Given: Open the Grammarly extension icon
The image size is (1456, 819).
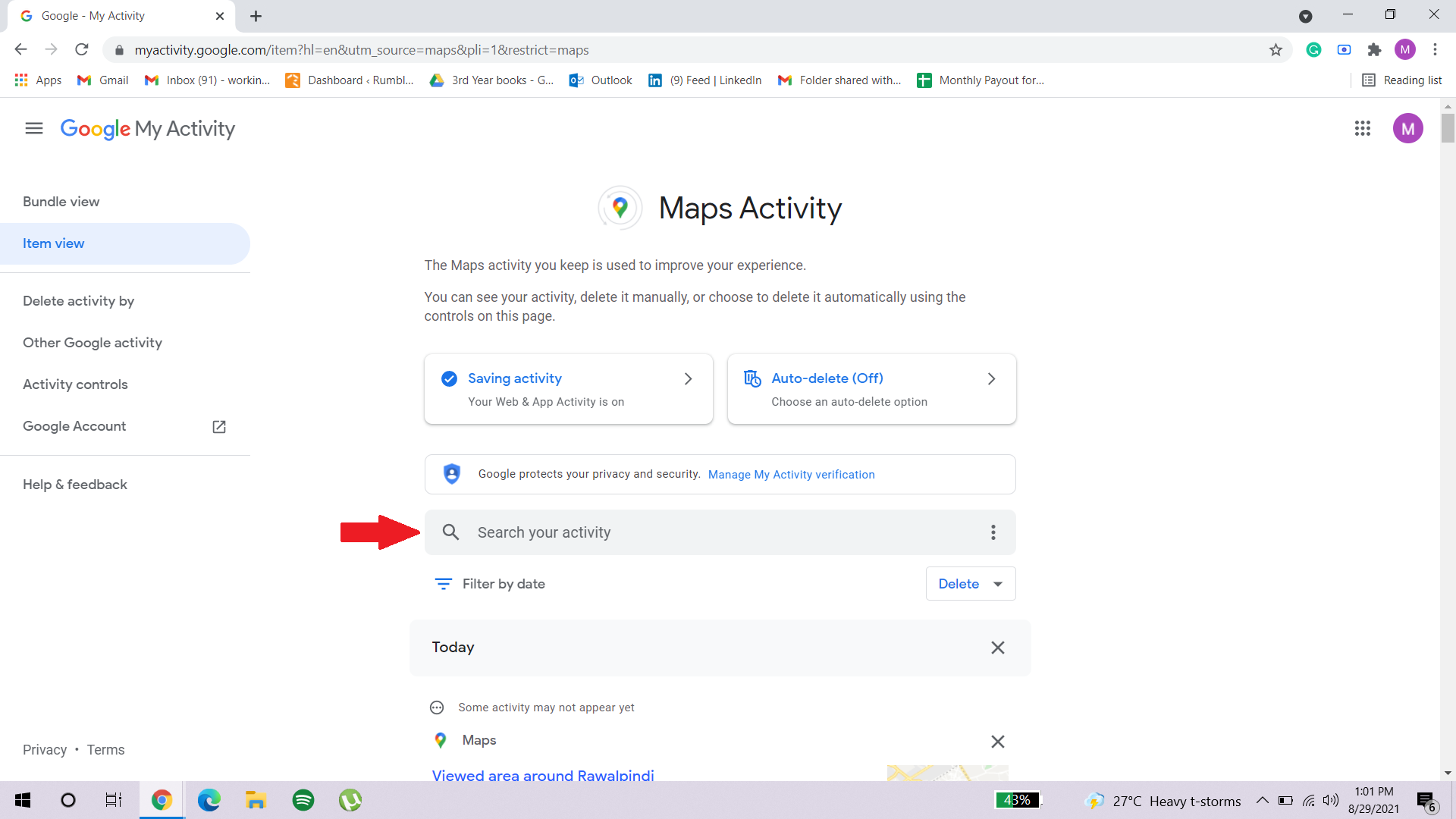Looking at the screenshot, I should point(1313,50).
